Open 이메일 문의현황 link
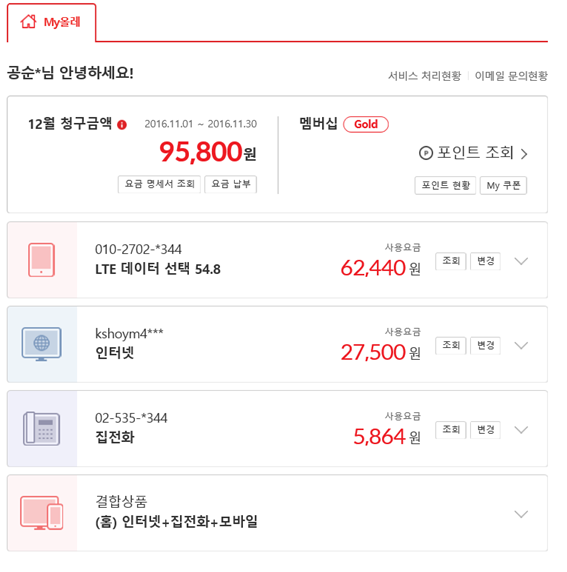The width and height of the screenshot is (567, 572). pyautogui.click(x=511, y=76)
